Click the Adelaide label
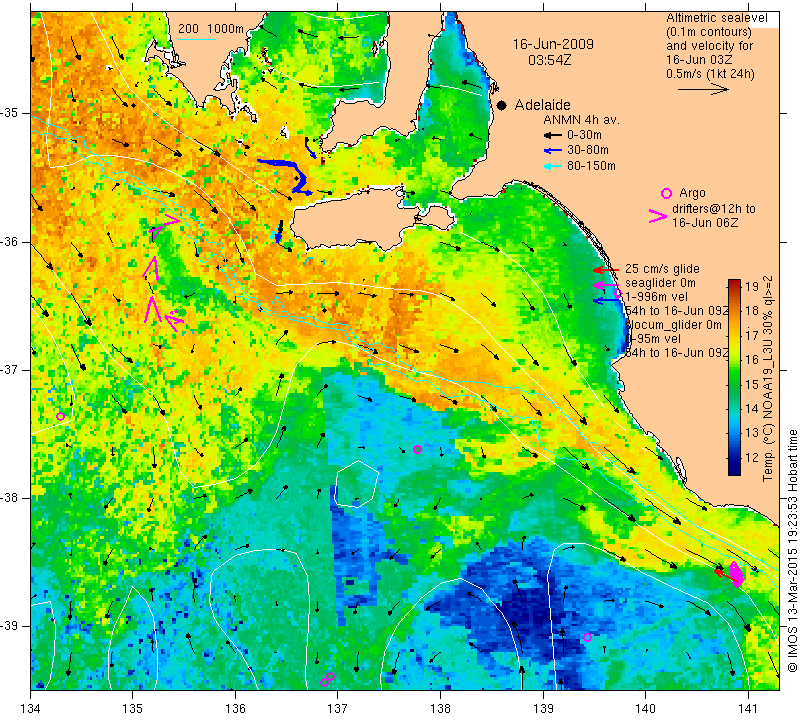800x720 pixels. coord(542,105)
